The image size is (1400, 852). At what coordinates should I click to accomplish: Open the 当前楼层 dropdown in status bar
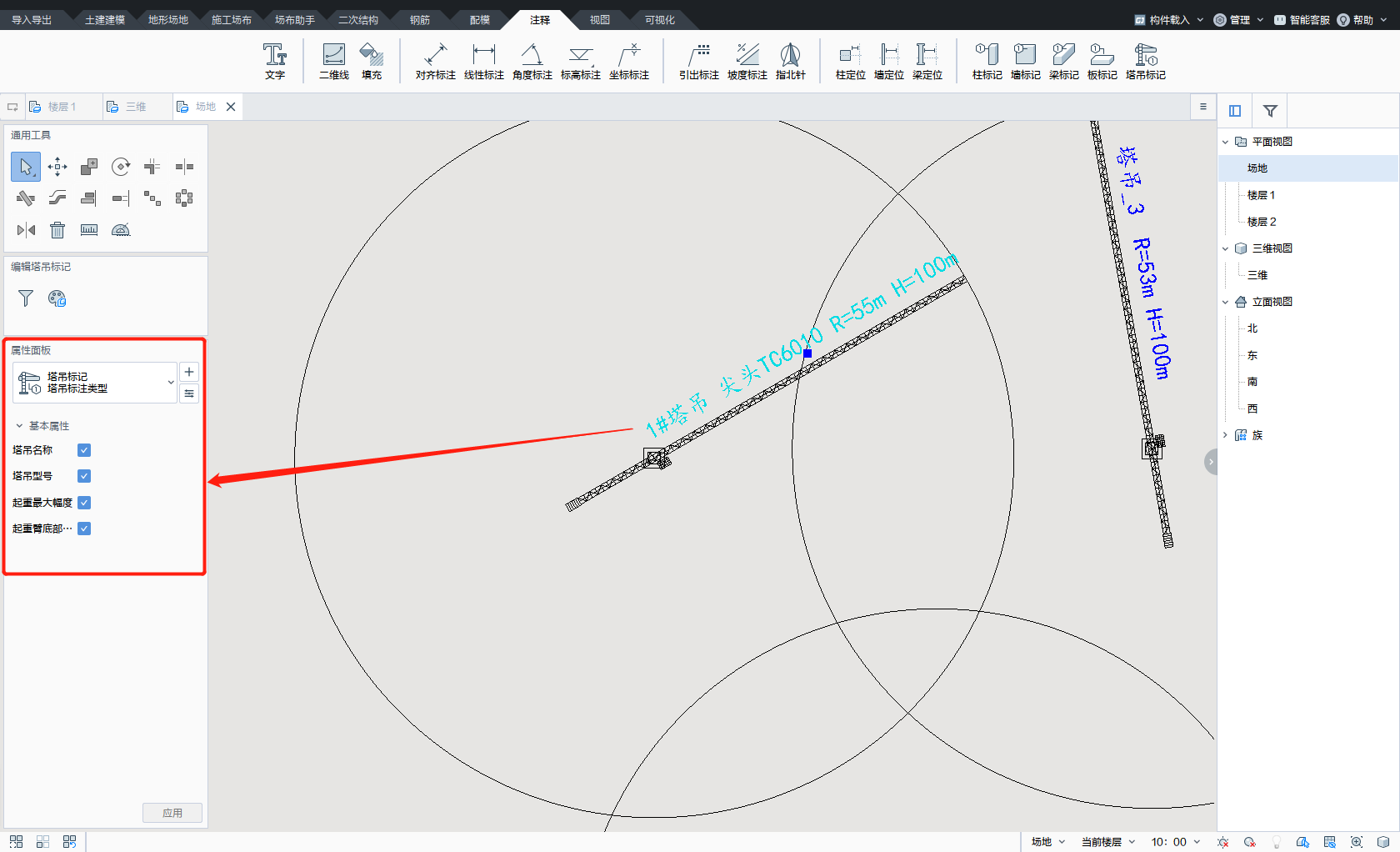point(1108,842)
